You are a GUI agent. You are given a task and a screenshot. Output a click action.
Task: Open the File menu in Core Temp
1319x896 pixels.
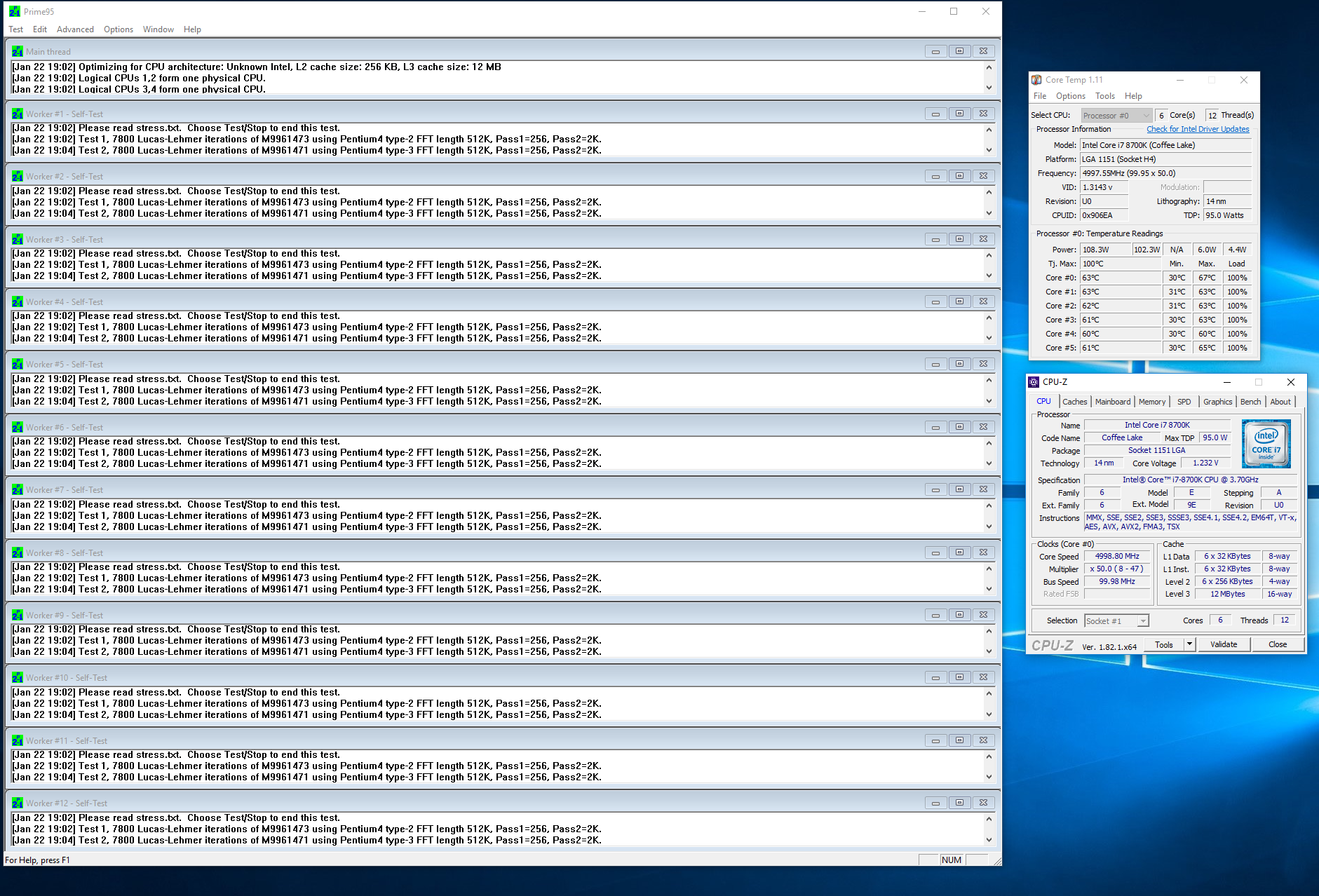coord(1040,96)
